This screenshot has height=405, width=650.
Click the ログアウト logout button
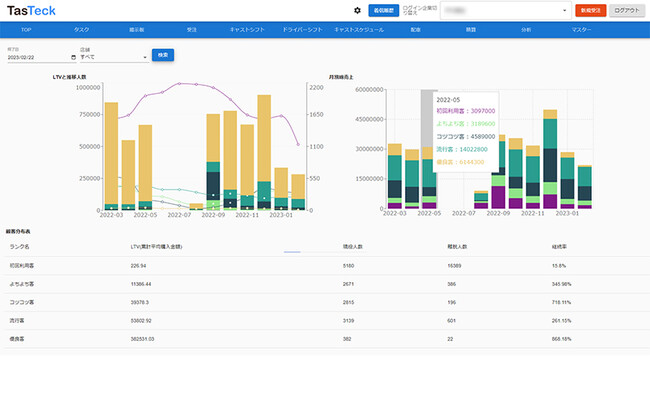625,10
